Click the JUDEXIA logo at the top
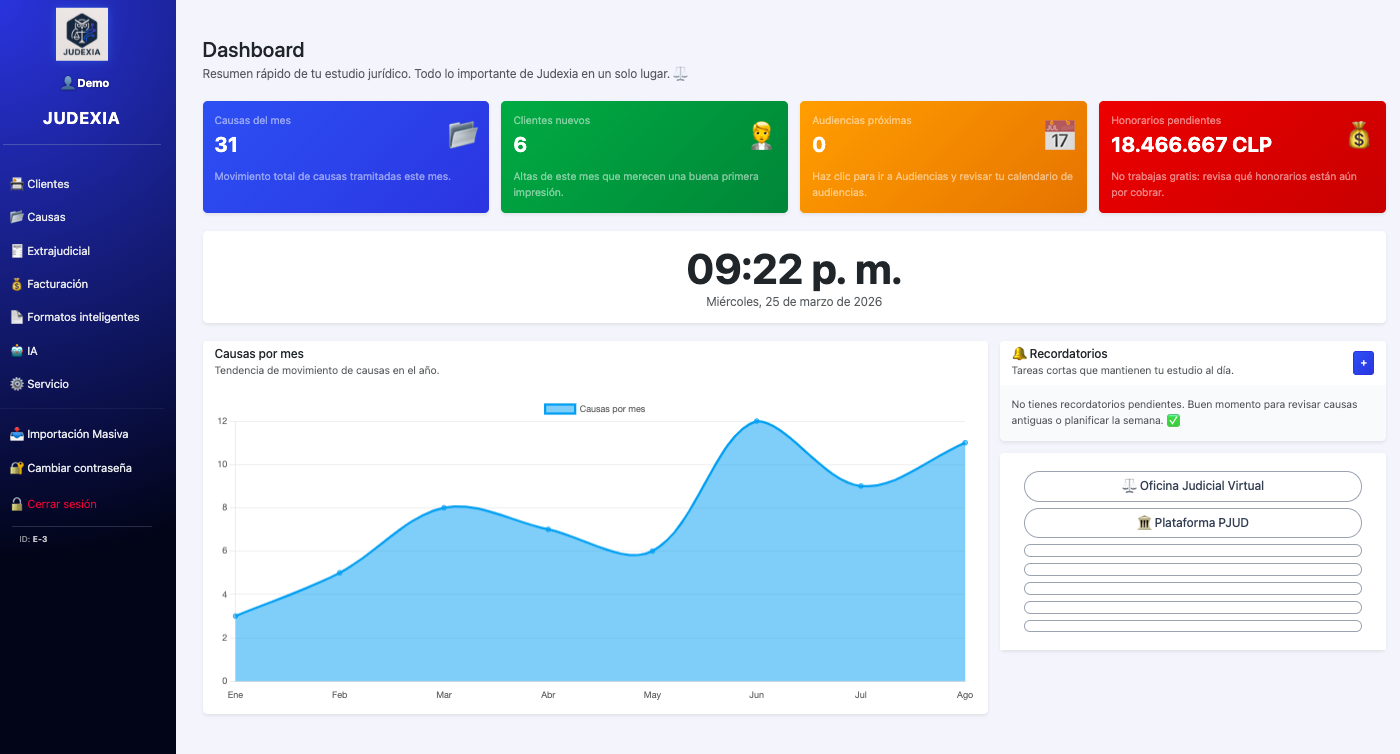The width and height of the screenshot is (1400, 754). point(81,33)
